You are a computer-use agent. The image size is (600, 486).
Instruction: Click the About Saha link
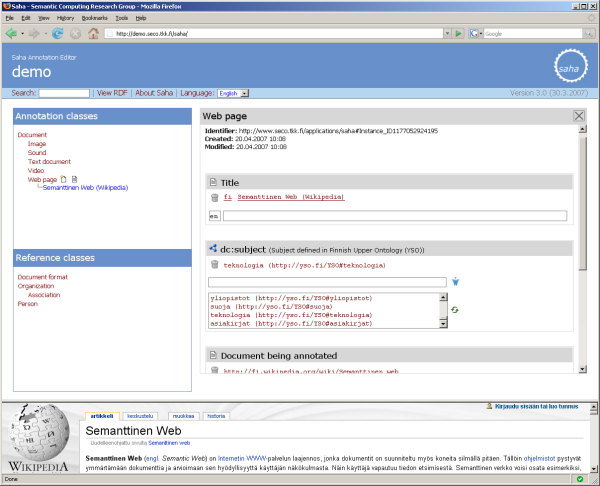point(154,93)
